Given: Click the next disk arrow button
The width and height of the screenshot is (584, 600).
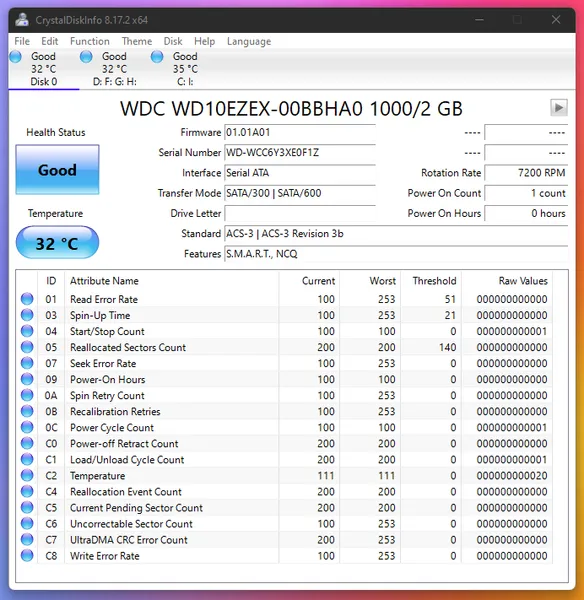Looking at the screenshot, I should (x=558, y=108).
